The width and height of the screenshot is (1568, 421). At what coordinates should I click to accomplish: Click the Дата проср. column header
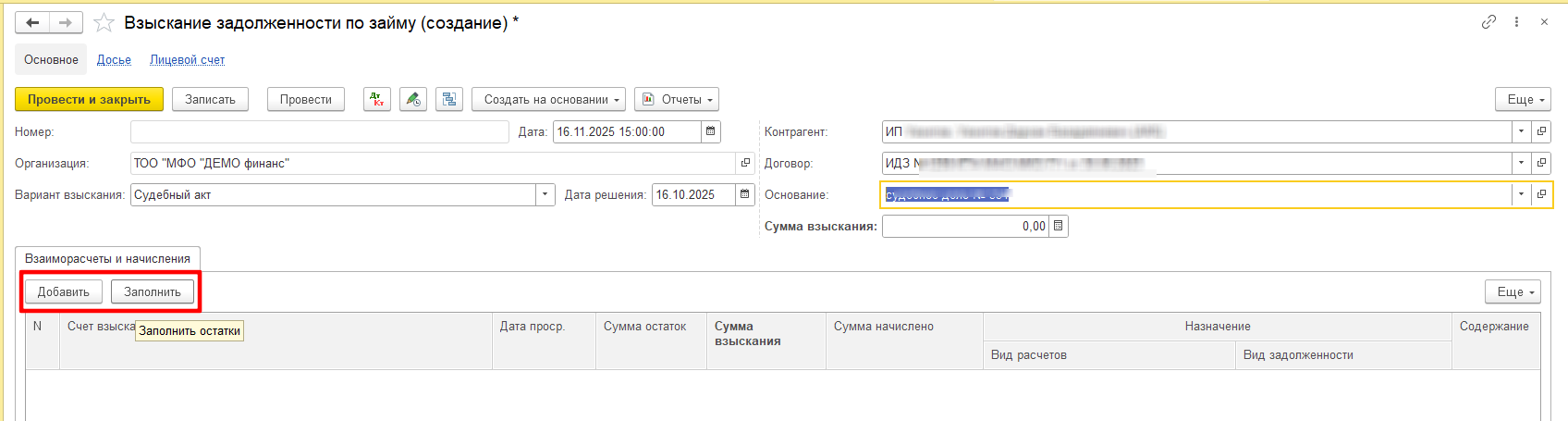tap(544, 341)
